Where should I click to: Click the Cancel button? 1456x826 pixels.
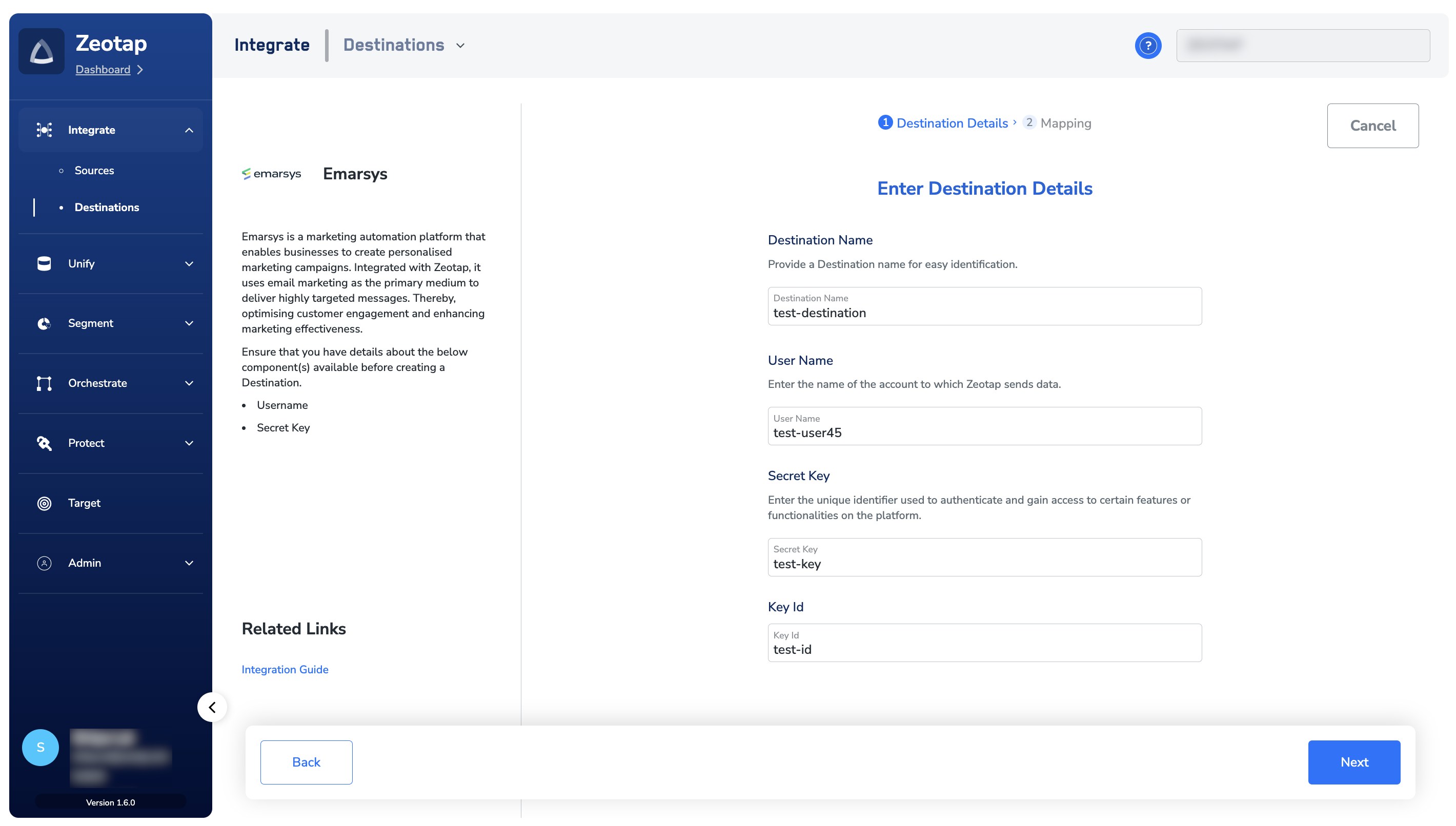[1372, 126]
